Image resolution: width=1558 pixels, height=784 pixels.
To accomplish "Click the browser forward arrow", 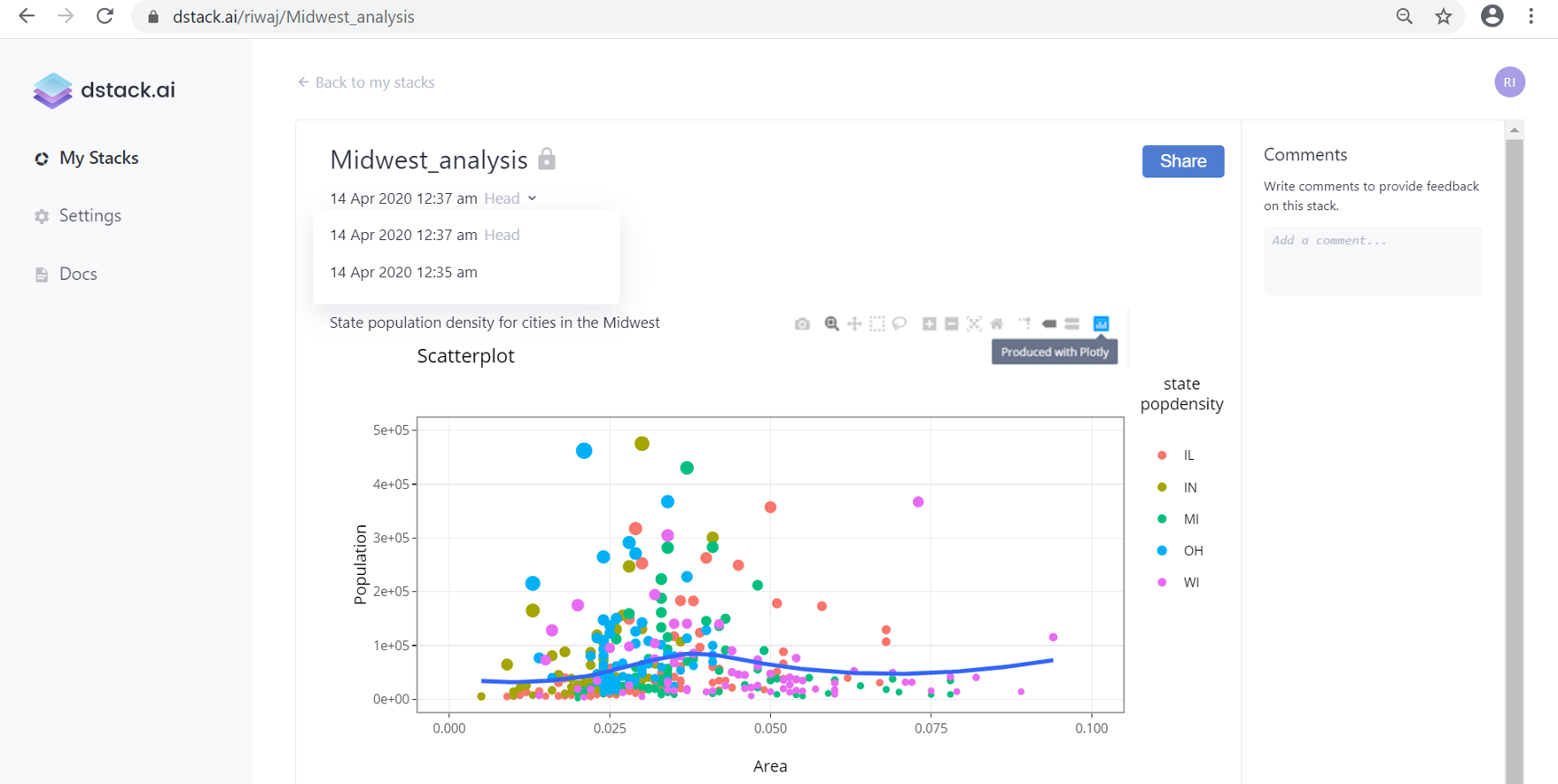I will pos(66,17).
